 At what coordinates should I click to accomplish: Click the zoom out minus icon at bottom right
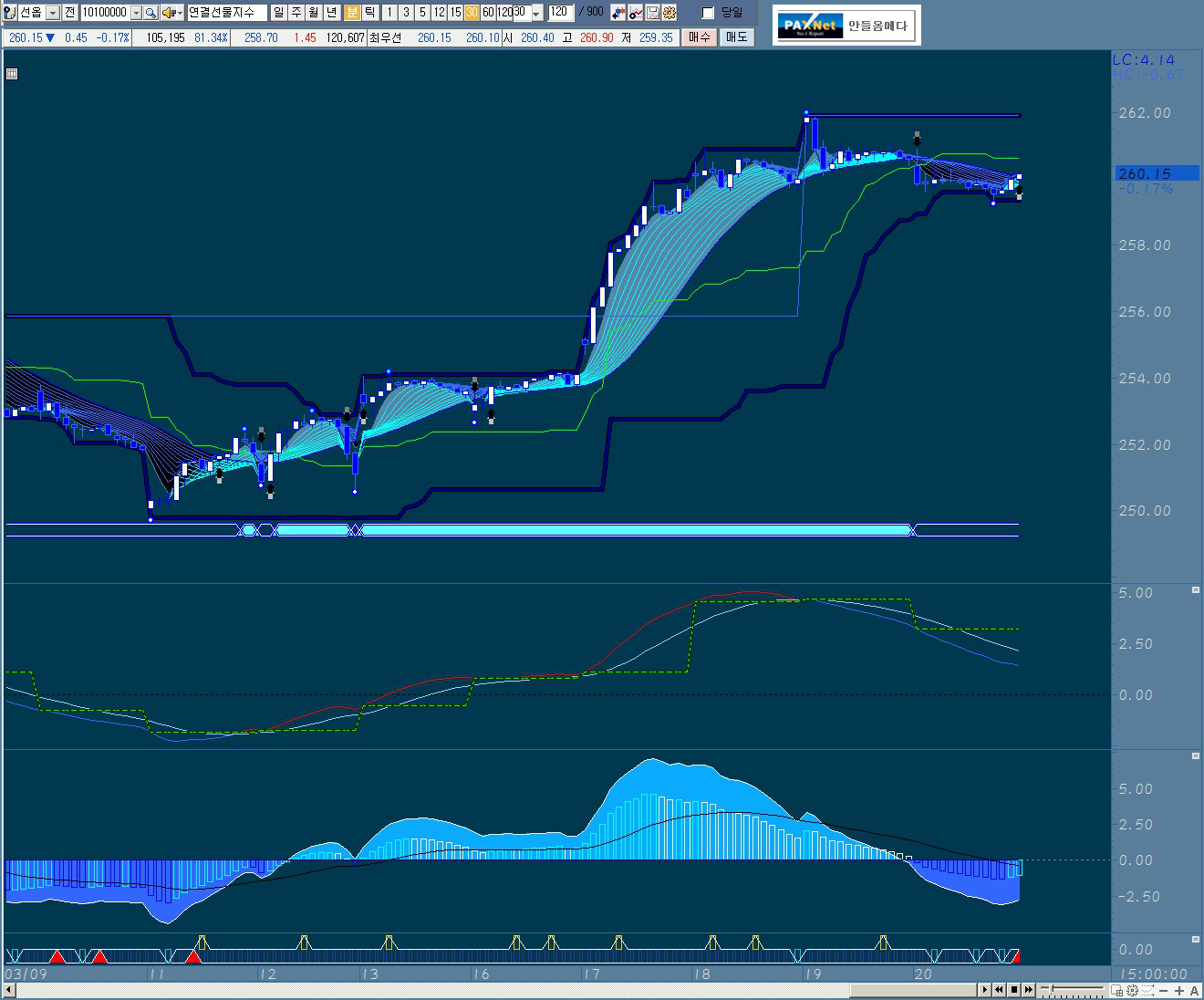pos(1164,991)
